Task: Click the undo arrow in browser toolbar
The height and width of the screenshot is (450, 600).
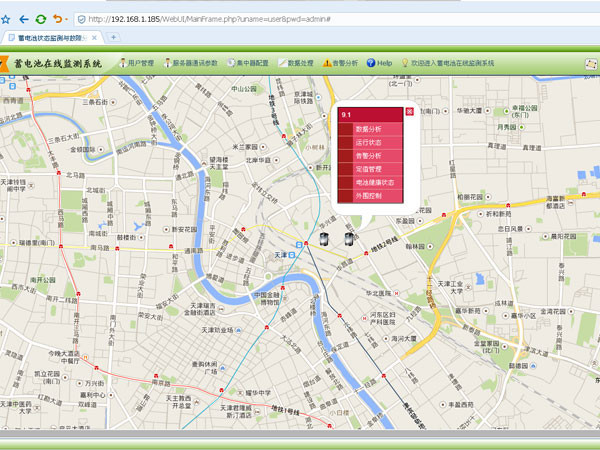Action: click(58, 18)
